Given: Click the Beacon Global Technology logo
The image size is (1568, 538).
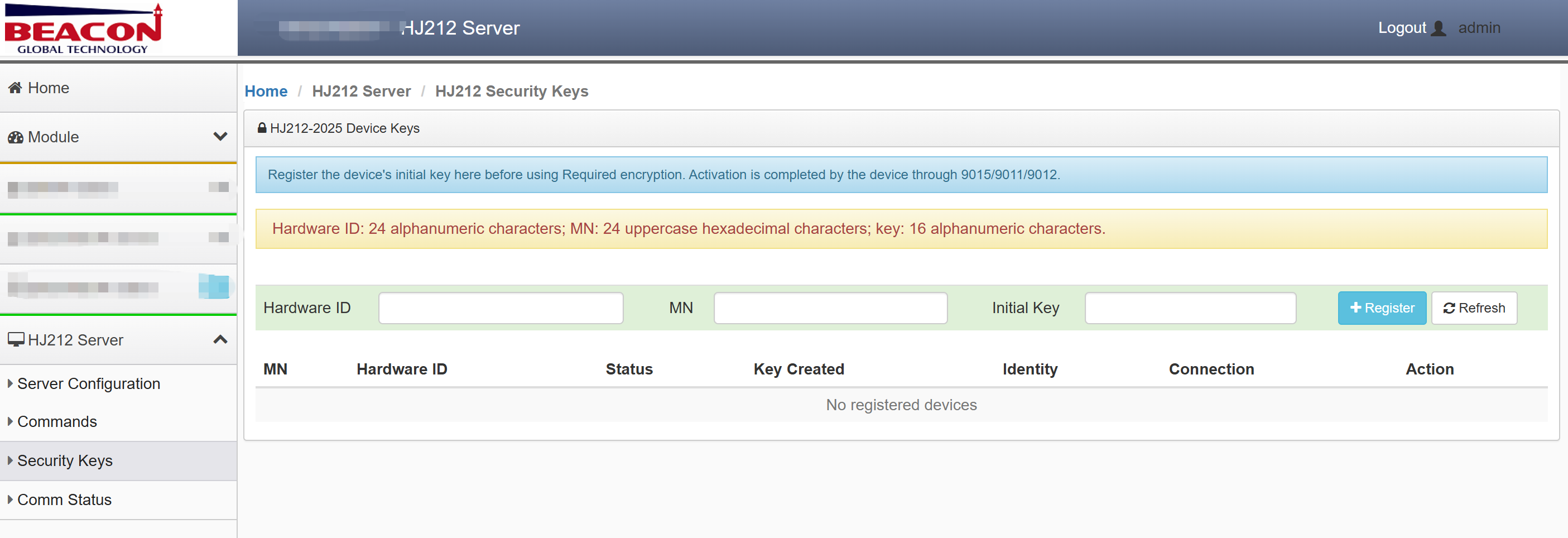Looking at the screenshot, I should click(x=84, y=28).
